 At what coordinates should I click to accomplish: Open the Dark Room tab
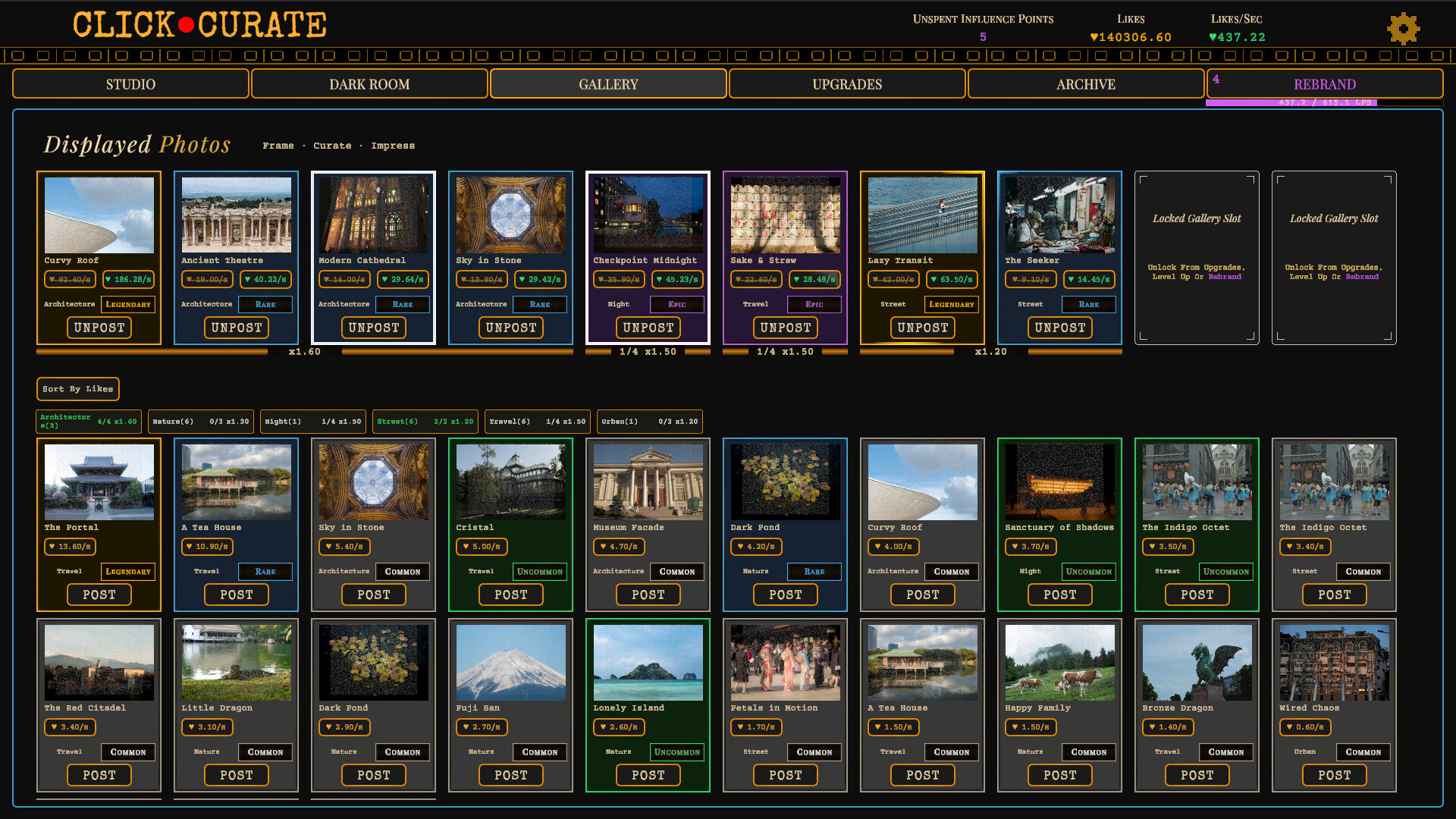tap(369, 84)
